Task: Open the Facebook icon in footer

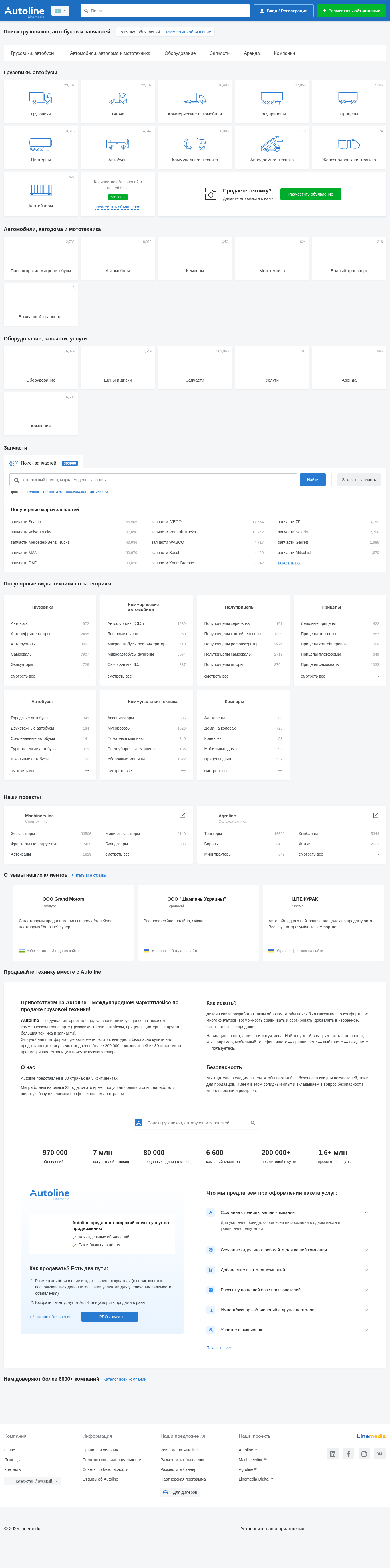Action: point(349,1453)
